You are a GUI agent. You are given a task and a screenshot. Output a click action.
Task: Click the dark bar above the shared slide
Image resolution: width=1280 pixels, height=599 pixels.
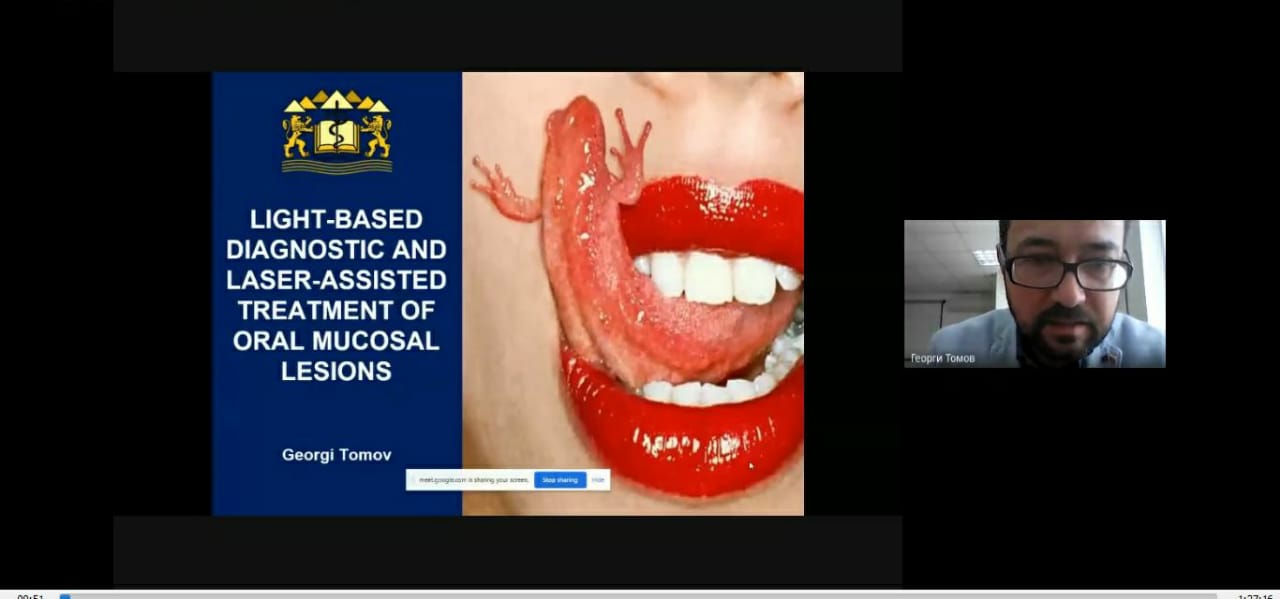pyautogui.click(x=507, y=36)
